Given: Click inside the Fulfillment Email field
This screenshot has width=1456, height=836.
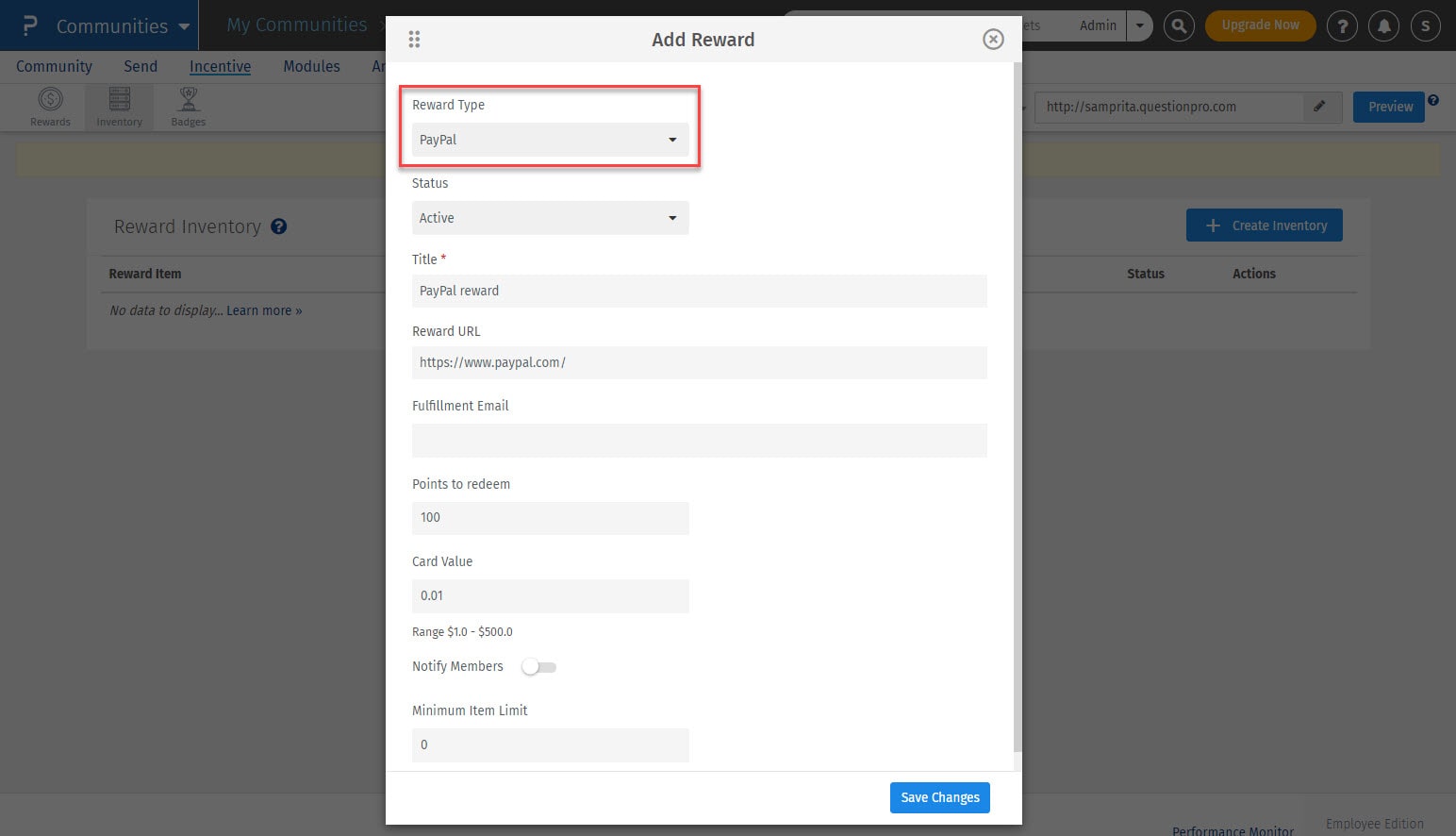Looking at the screenshot, I should click(699, 440).
